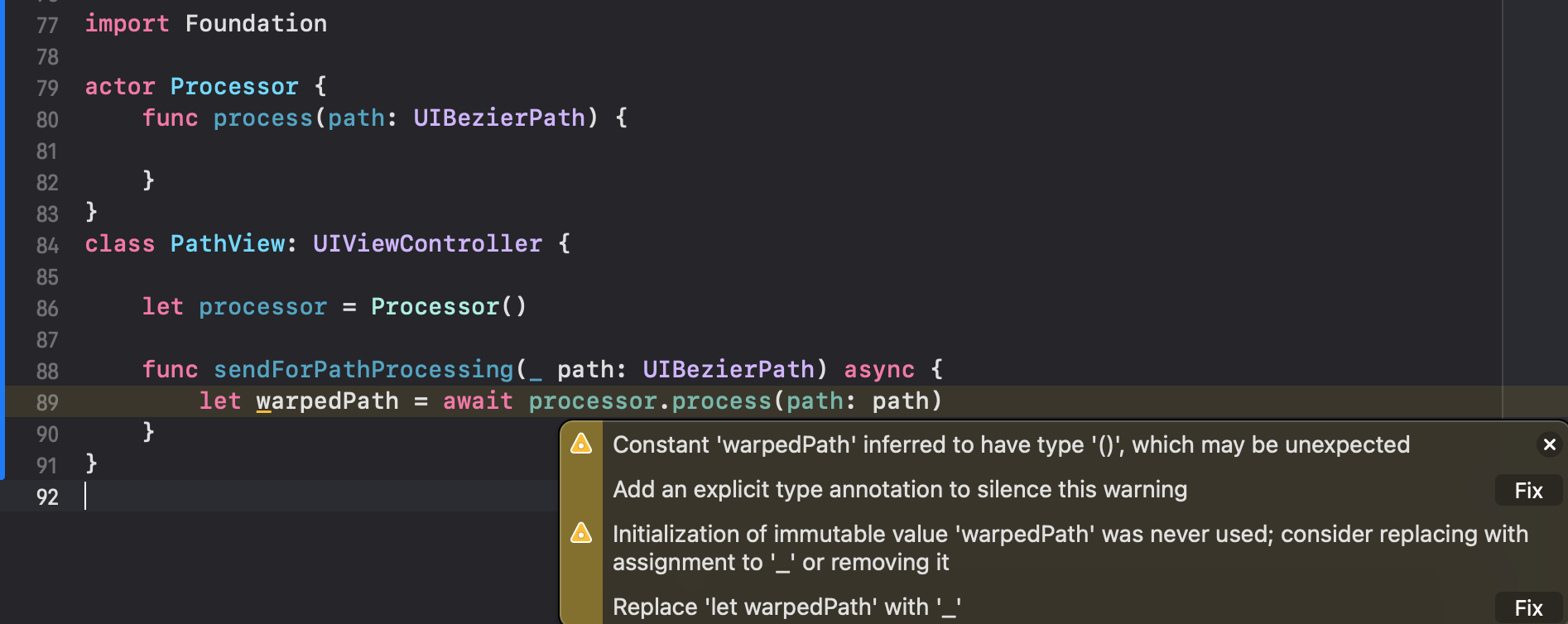Click the 'processor' property name on line 86

click(x=262, y=307)
